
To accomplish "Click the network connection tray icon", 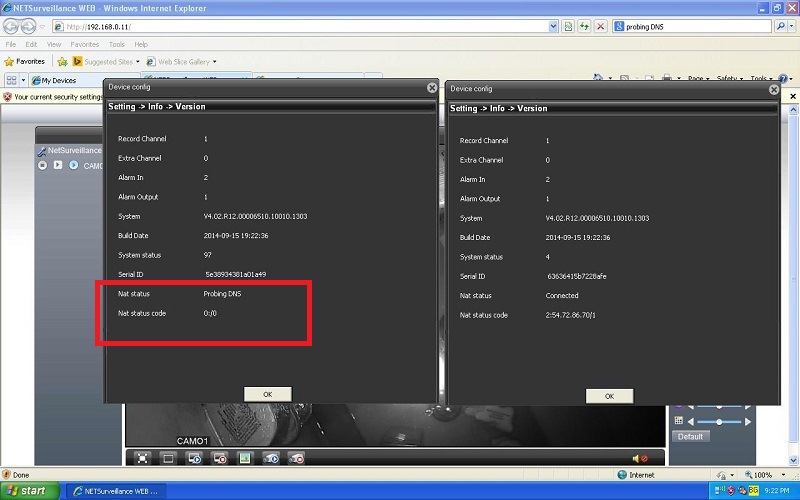I will [719, 491].
